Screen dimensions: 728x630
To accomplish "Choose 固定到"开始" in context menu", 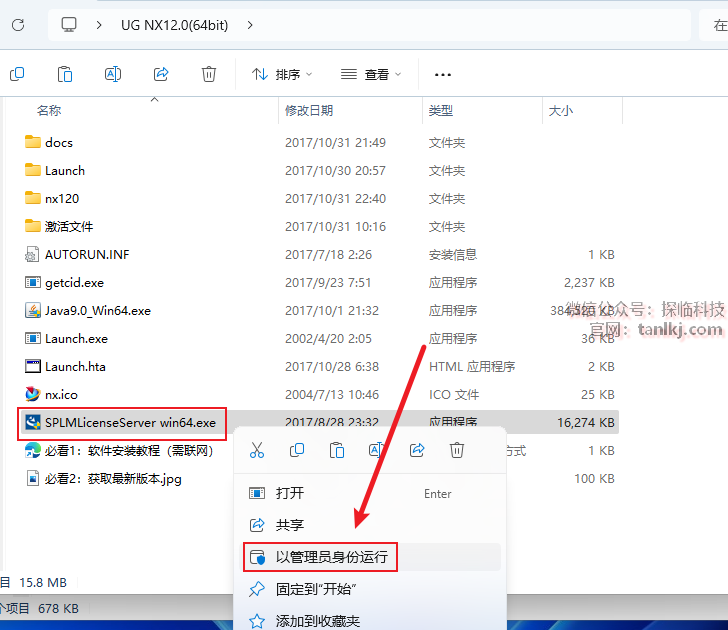I will tap(371, 589).
